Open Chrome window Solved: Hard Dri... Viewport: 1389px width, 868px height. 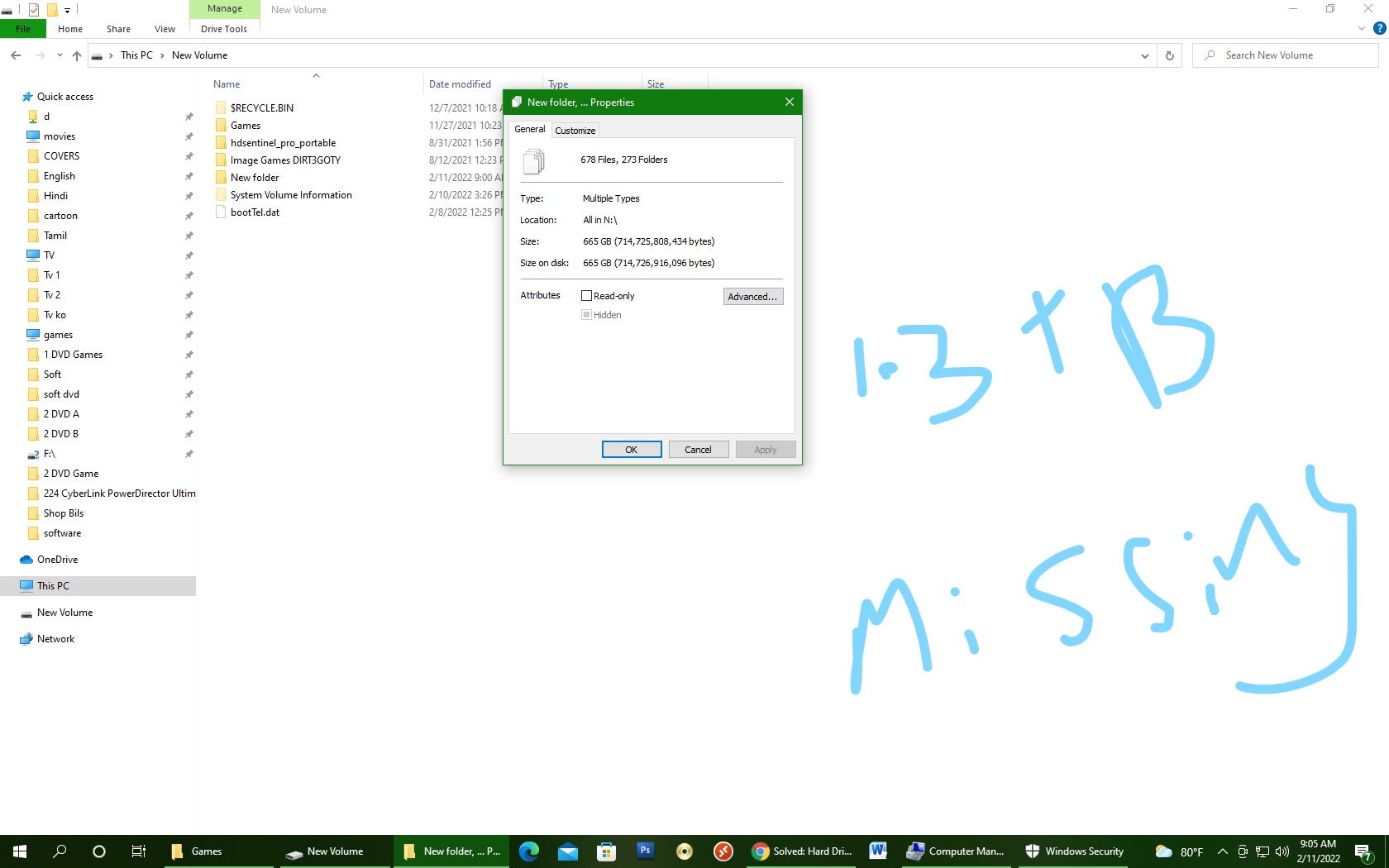coord(802,851)
